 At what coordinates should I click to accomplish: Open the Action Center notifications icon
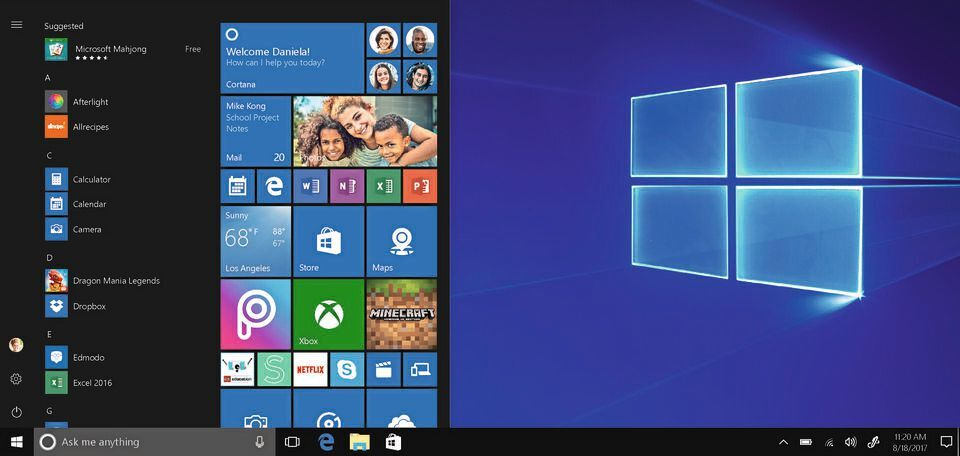click(946, 442)
